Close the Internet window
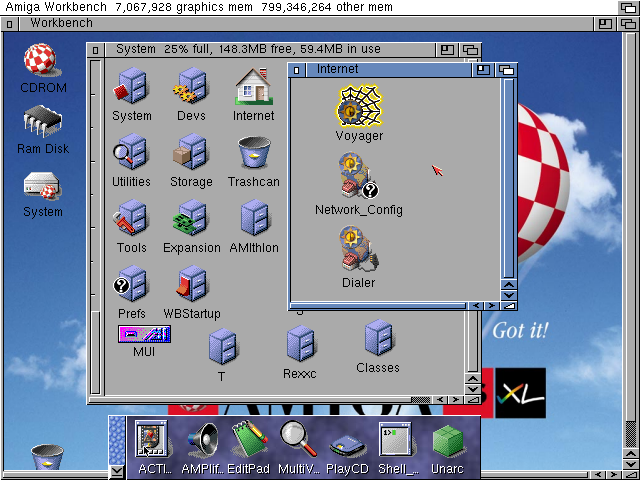The height and width of the screenshot is (480, 640). tap(297, 70)
